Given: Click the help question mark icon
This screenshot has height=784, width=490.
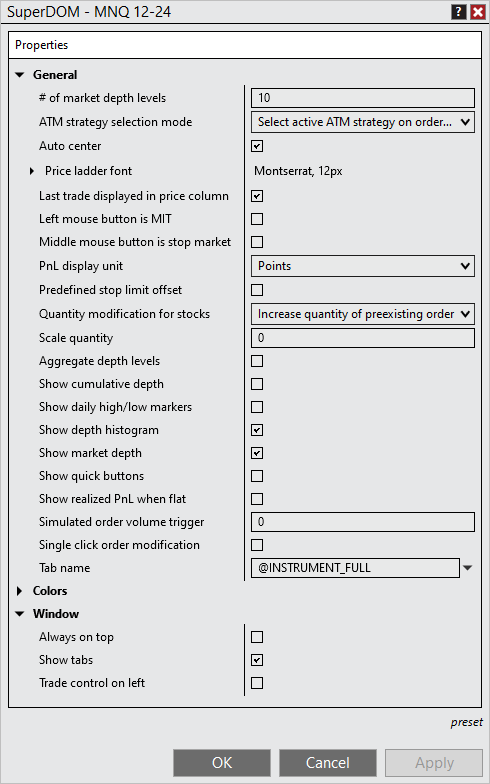Looking at the screenshot, I should pos(458,12).
